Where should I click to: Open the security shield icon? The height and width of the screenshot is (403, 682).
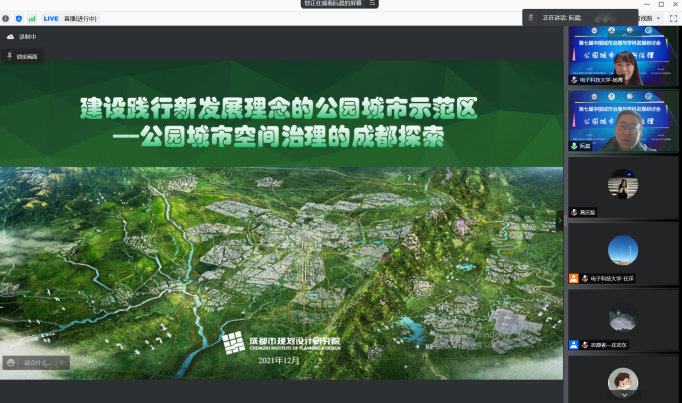point(18,18)
